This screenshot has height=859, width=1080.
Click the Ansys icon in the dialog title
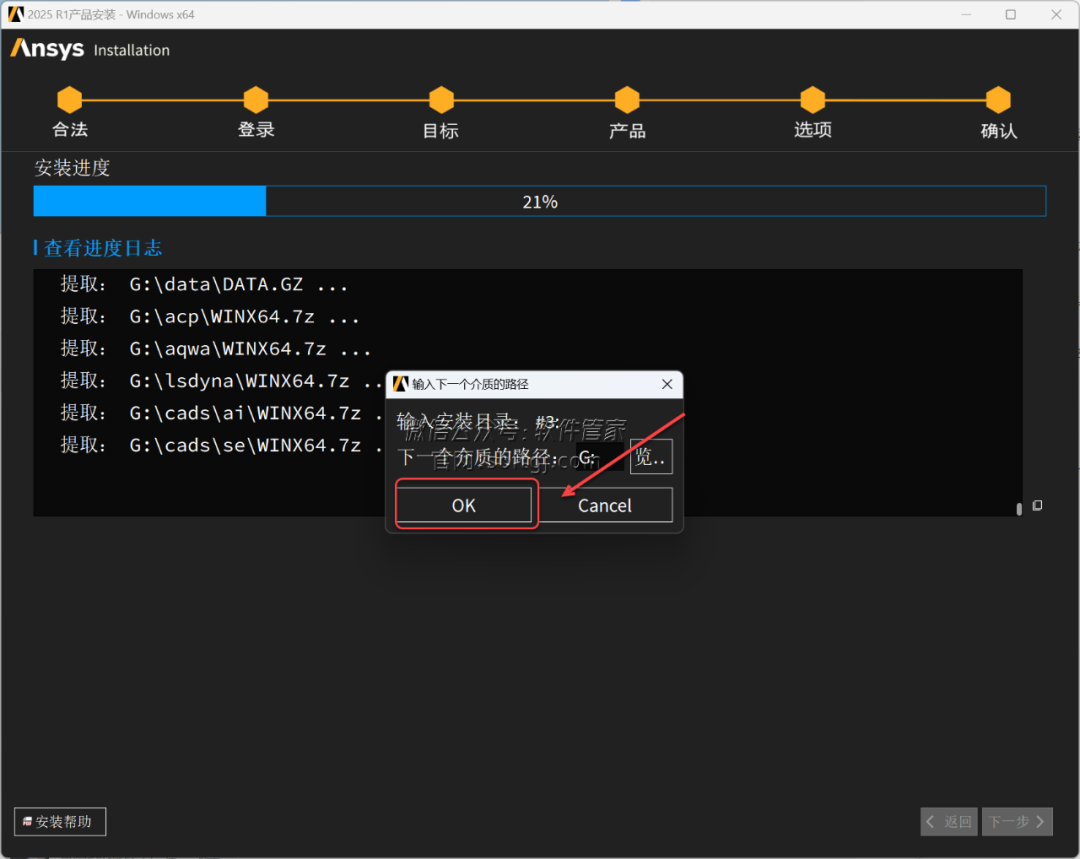(401, 384)
